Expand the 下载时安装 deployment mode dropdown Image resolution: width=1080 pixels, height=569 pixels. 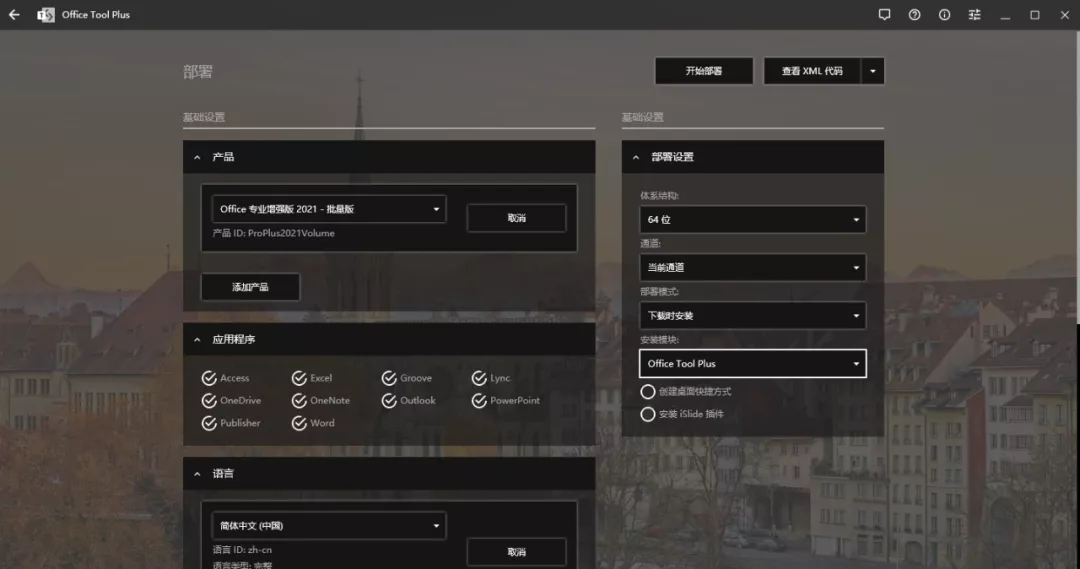pyautogui.click(x=752, y=316)
